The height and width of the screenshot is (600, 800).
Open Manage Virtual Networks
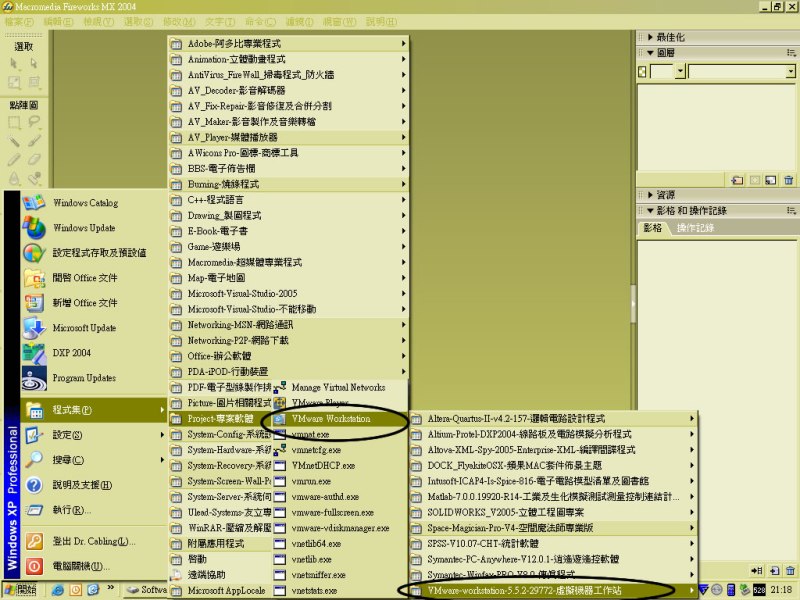pyautogui.click(x=338, y=388)
